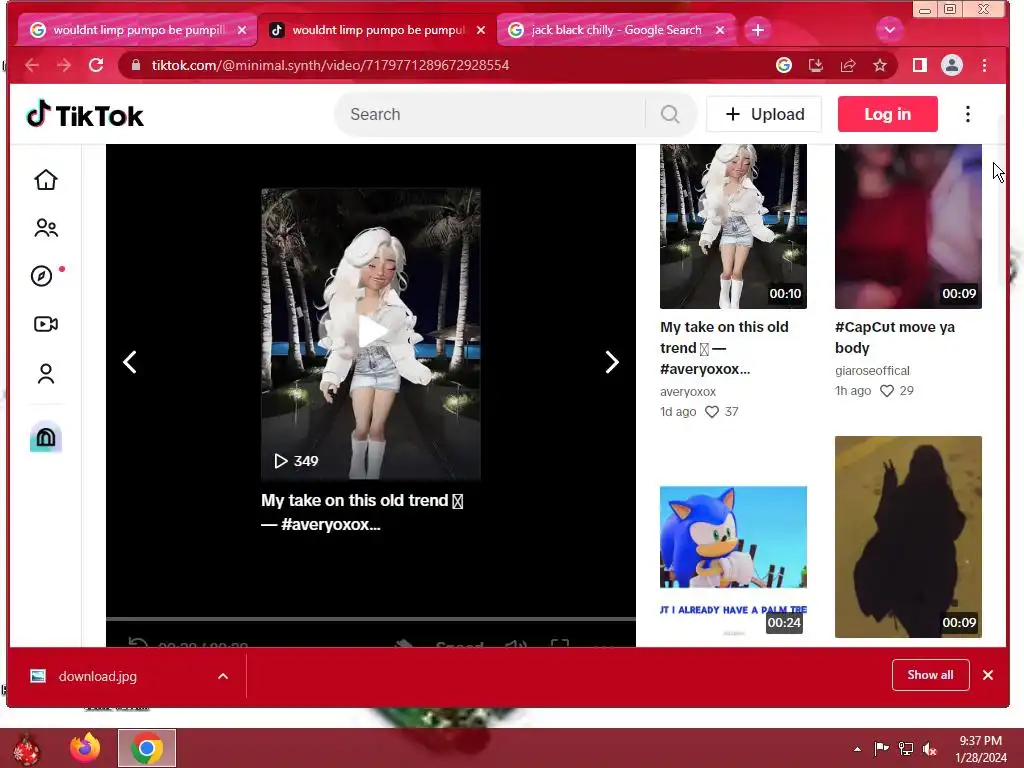Click the video caption under the player
This screenshot has width=1024, height=768.
362,512
